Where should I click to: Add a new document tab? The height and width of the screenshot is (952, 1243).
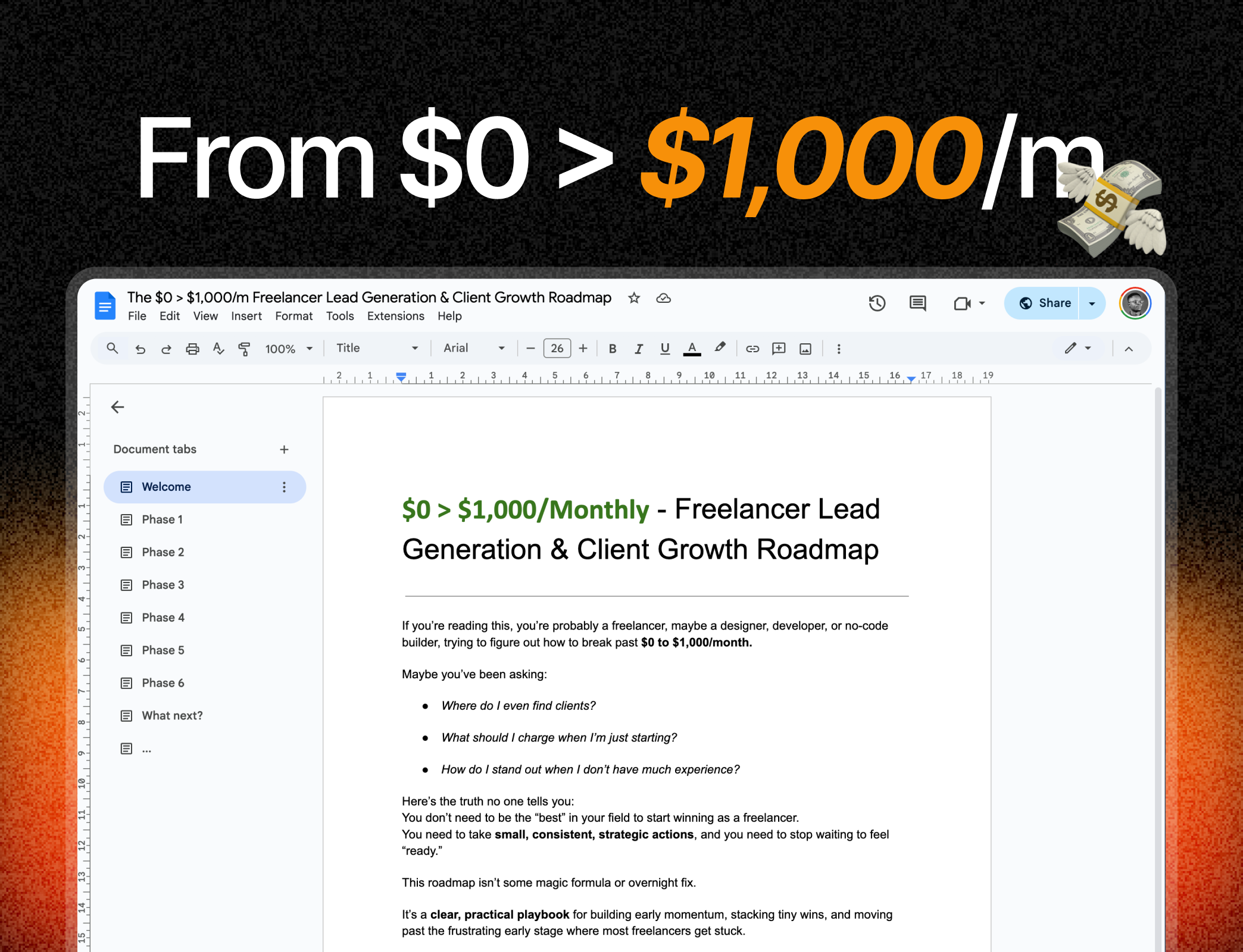tap(284, 449)
